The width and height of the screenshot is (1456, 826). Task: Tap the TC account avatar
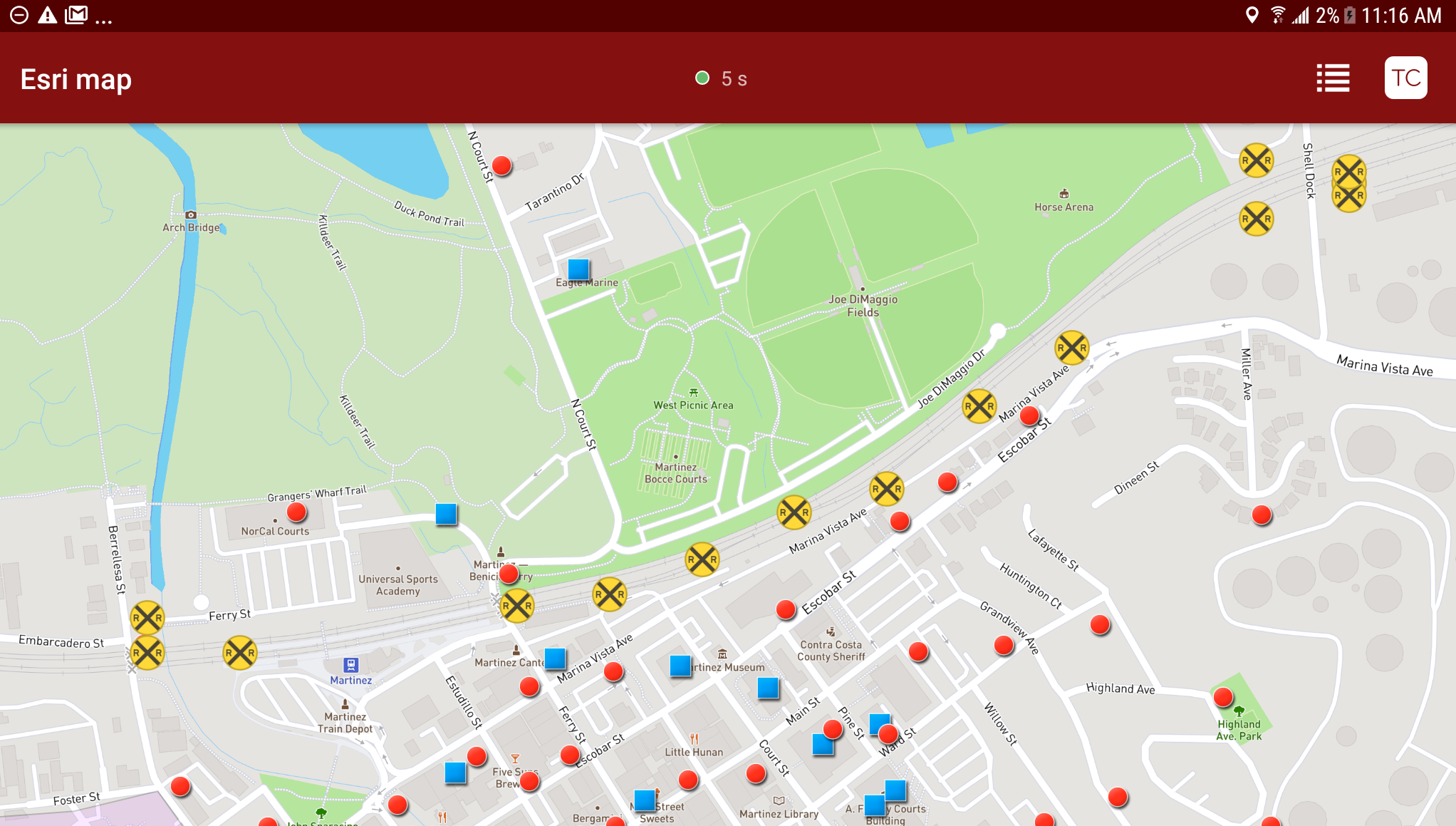pyautogui.click(x=1405, y=78)
